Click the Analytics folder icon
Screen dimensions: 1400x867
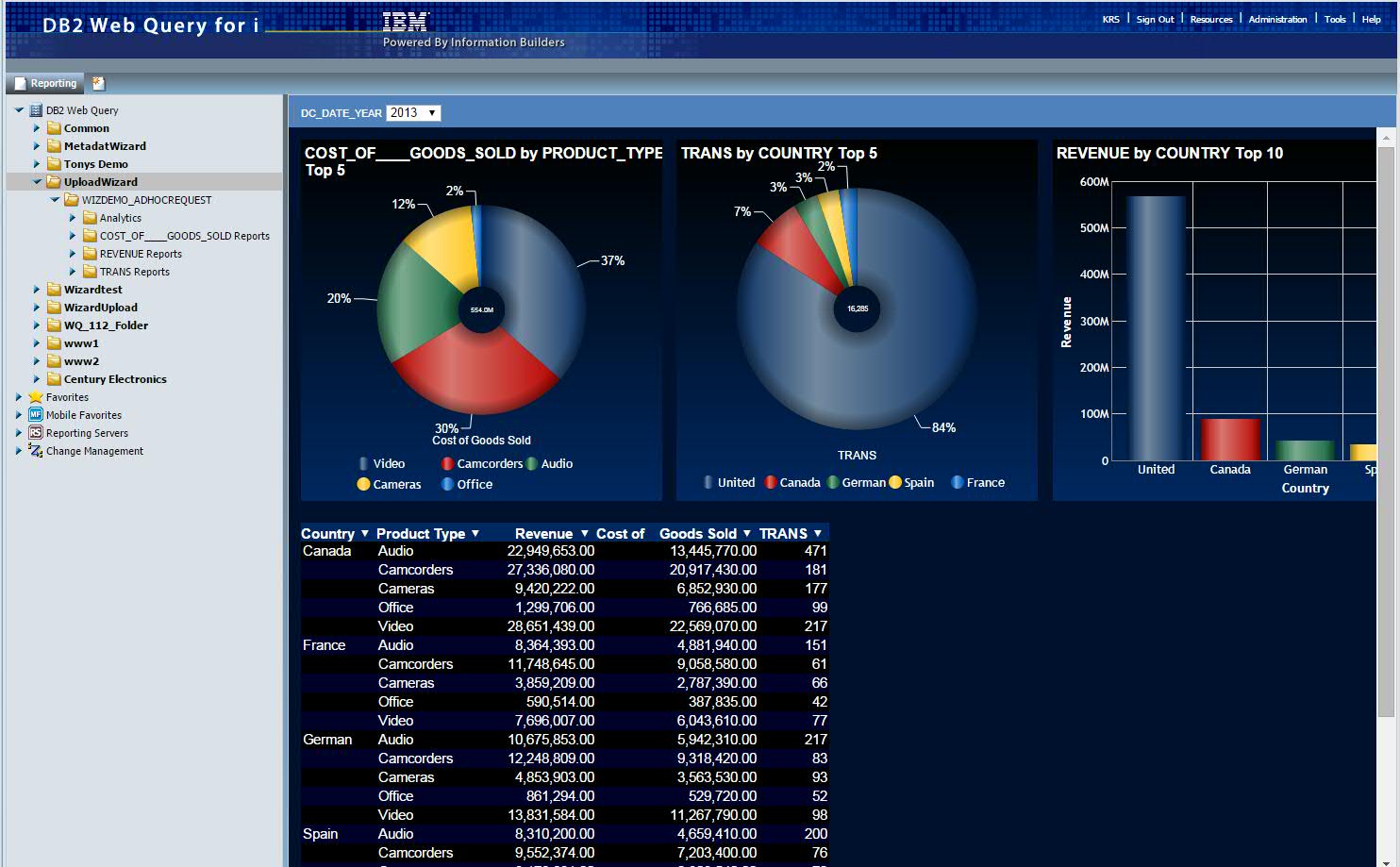pos(90,218)
